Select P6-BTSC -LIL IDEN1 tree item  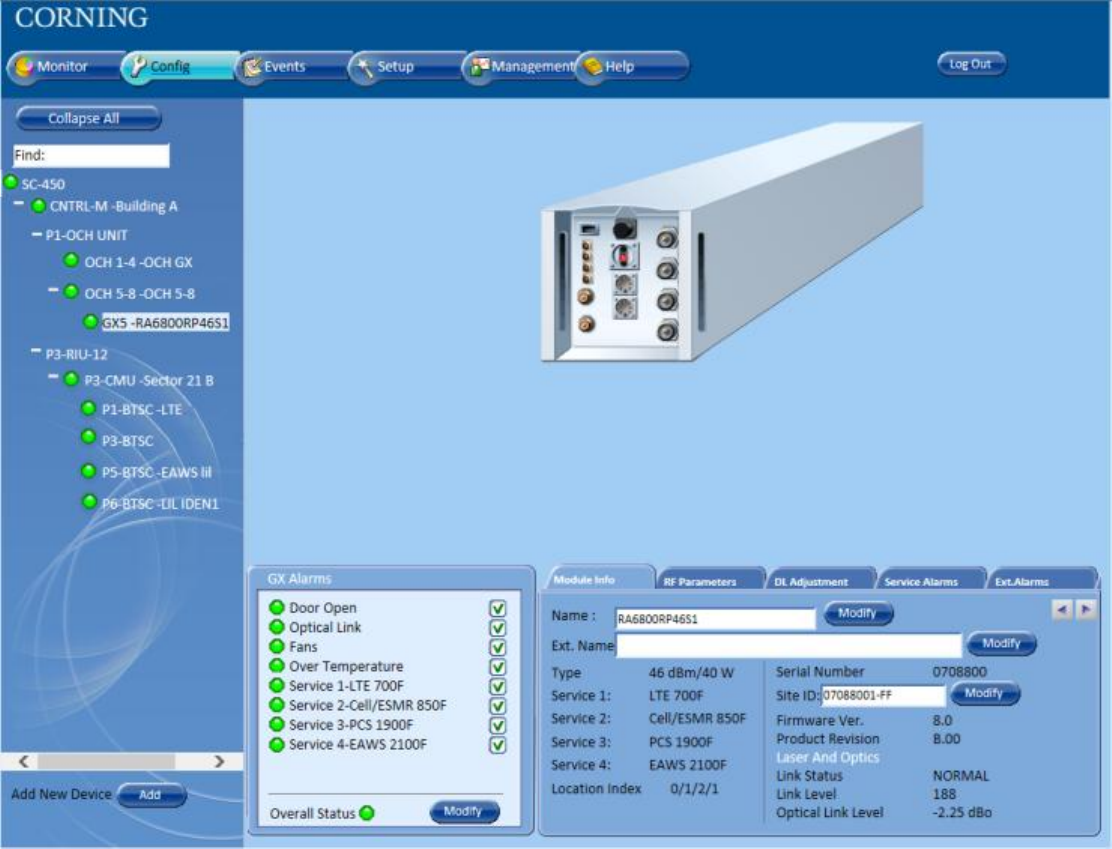[x=160, y=504]
